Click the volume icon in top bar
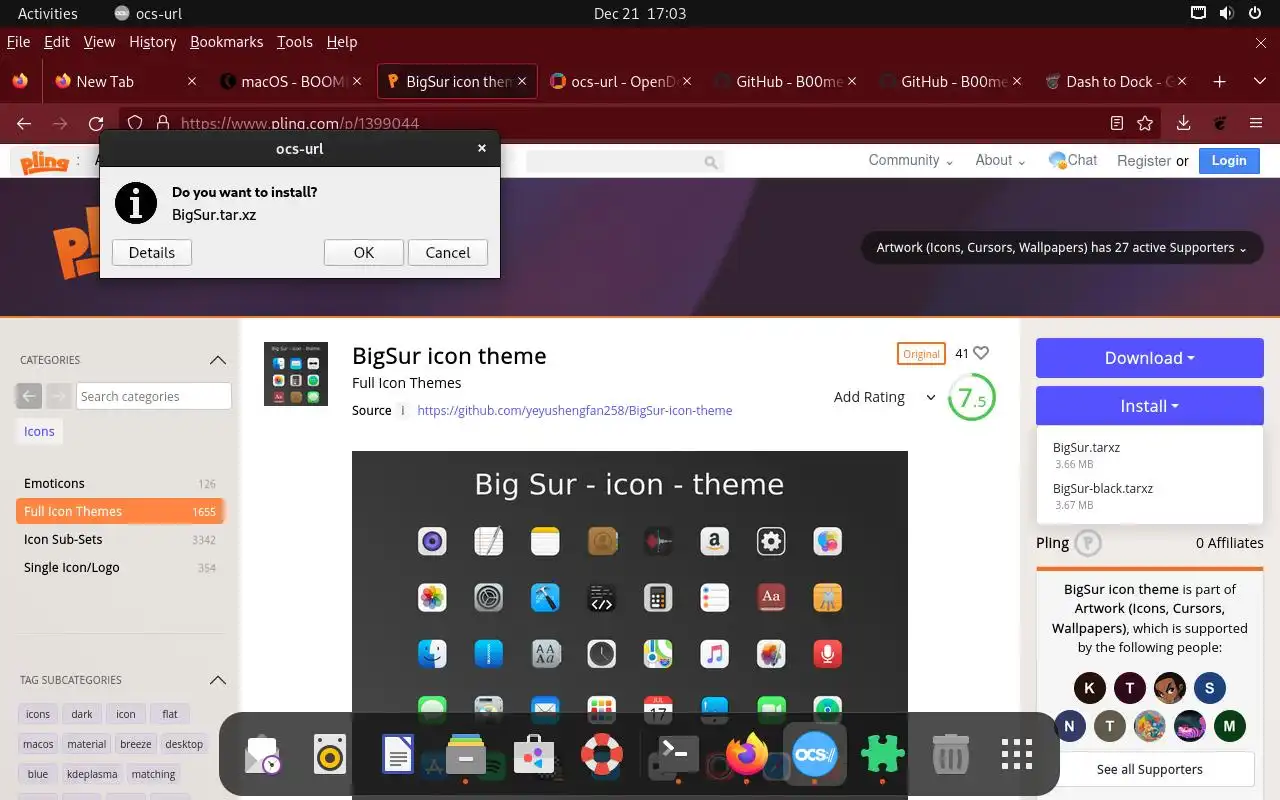Screen dimensions: 1280x800 [1228, 14]
